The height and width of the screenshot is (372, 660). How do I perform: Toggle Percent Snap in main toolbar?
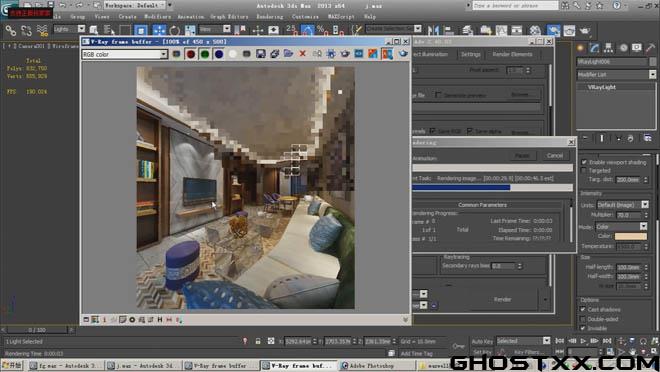[x=322, y=30]
